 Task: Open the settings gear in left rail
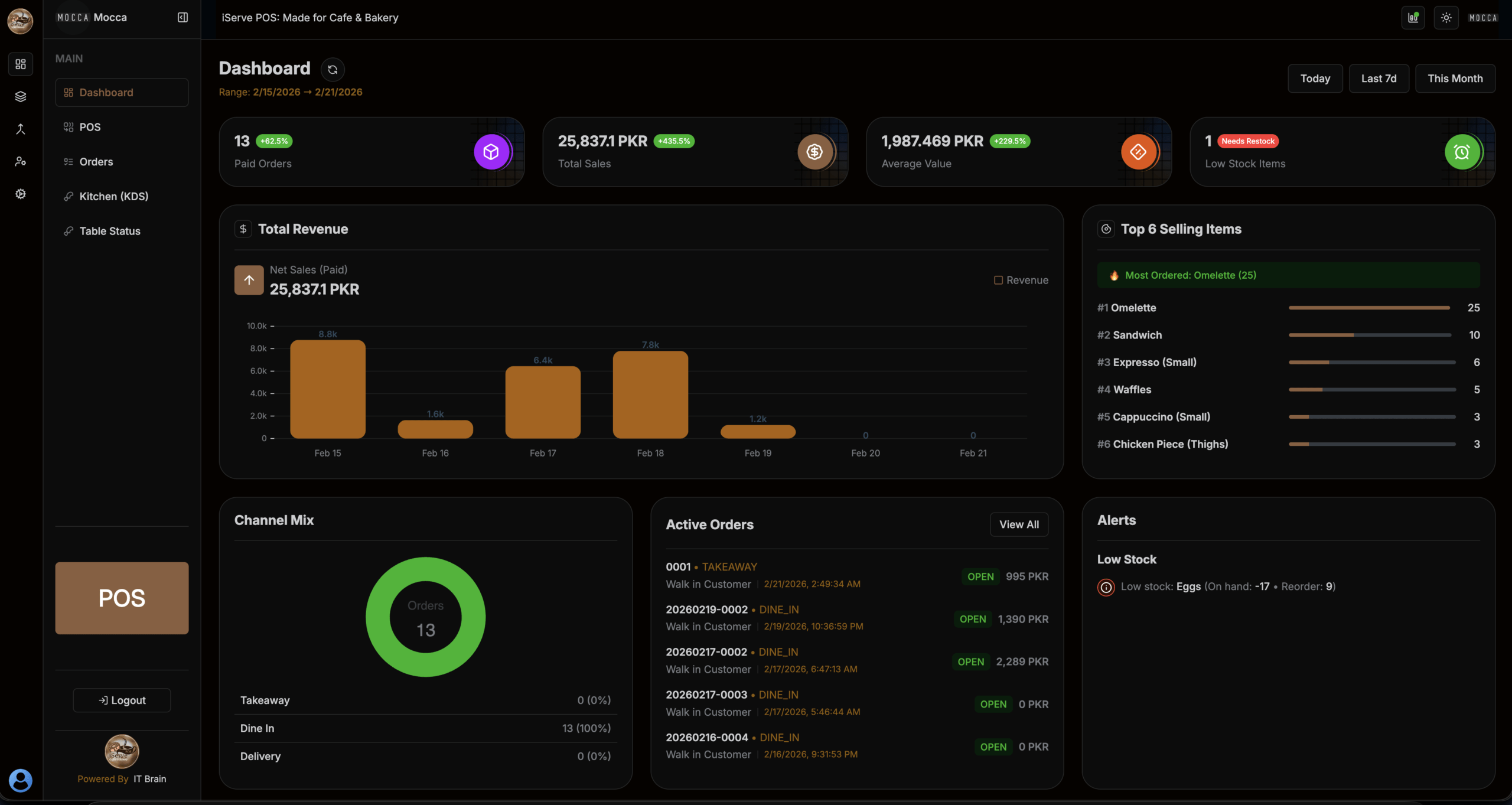click(21, 194)
